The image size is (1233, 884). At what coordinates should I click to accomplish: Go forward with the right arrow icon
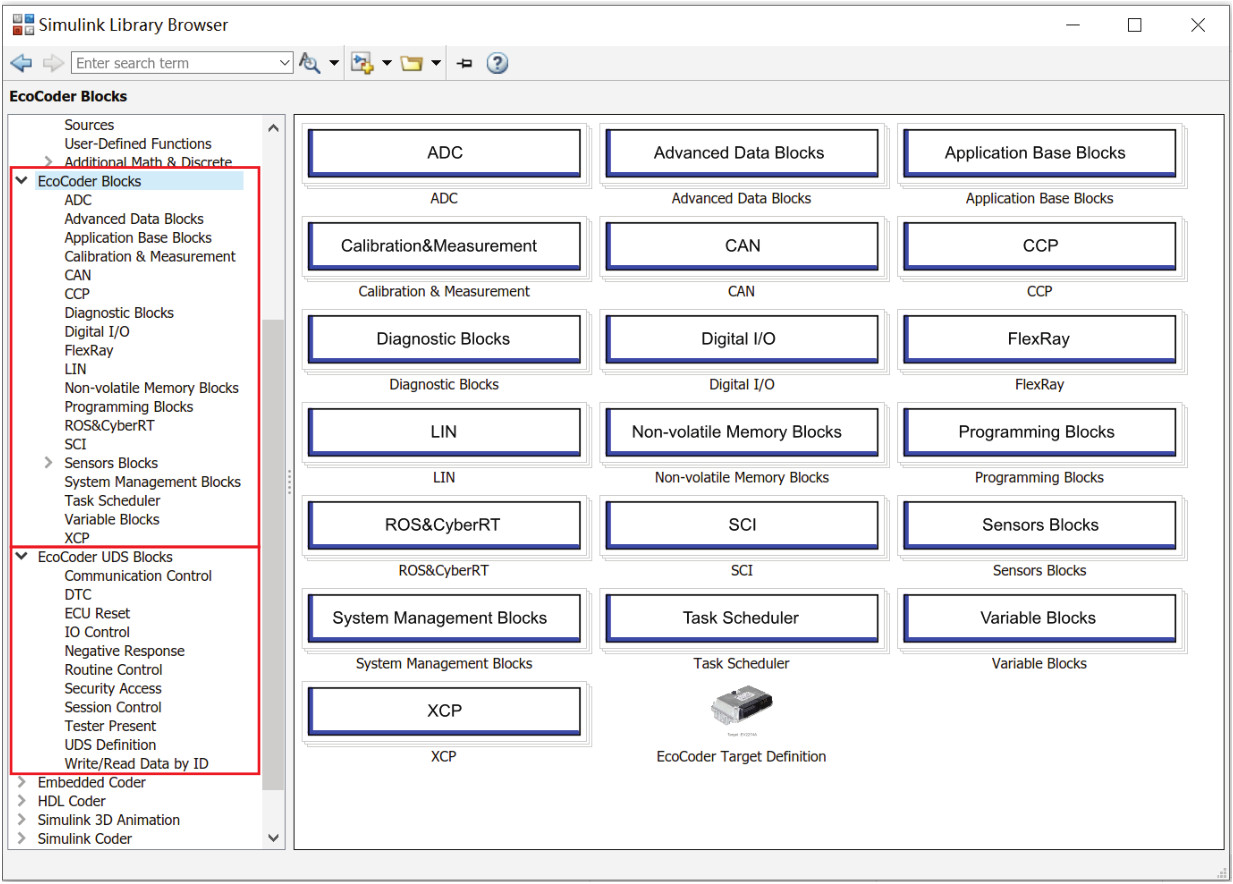53,63
